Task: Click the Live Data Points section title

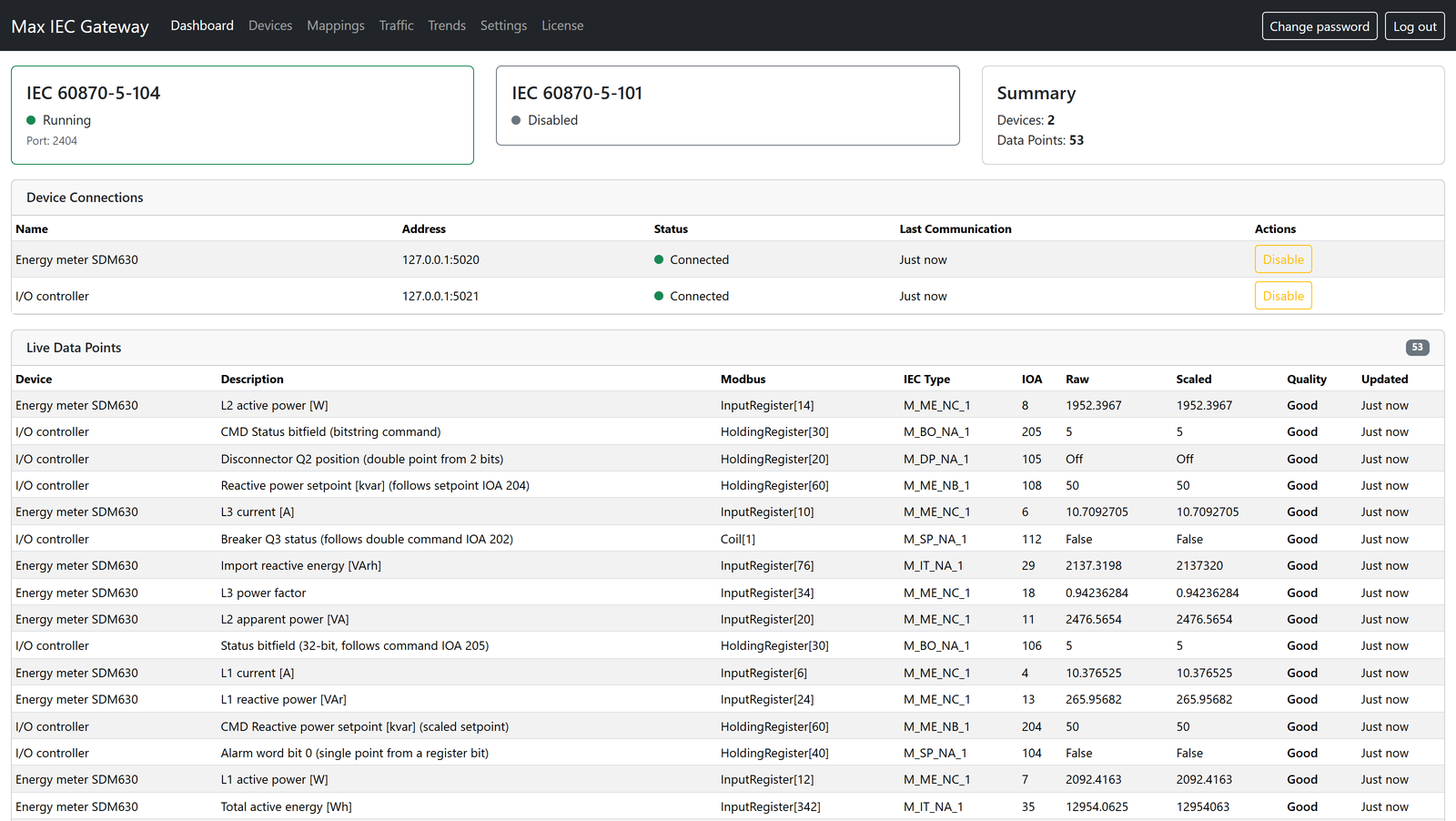Action: [74, 348]
